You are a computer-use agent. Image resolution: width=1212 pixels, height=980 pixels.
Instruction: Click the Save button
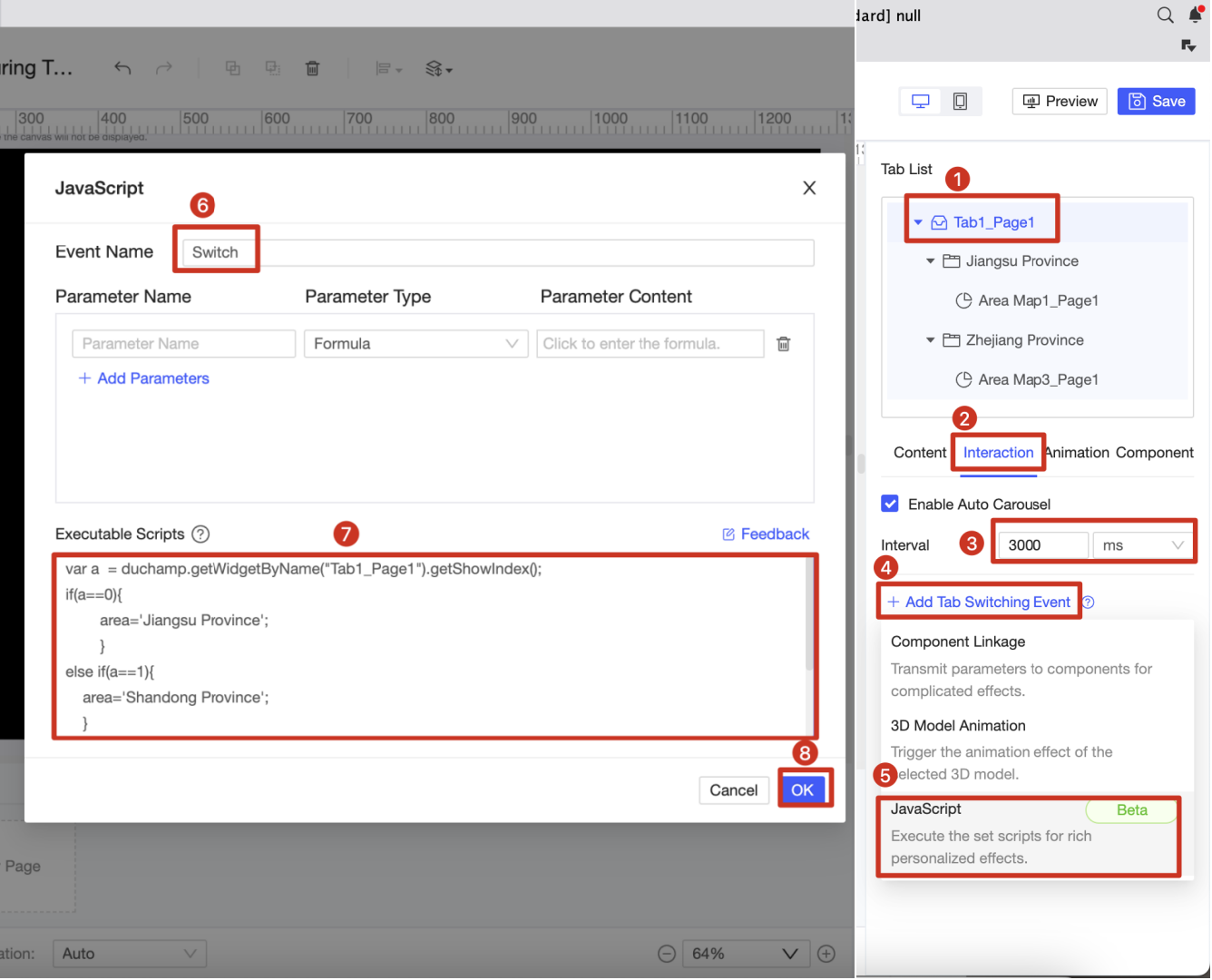(x=1157, y=102)
